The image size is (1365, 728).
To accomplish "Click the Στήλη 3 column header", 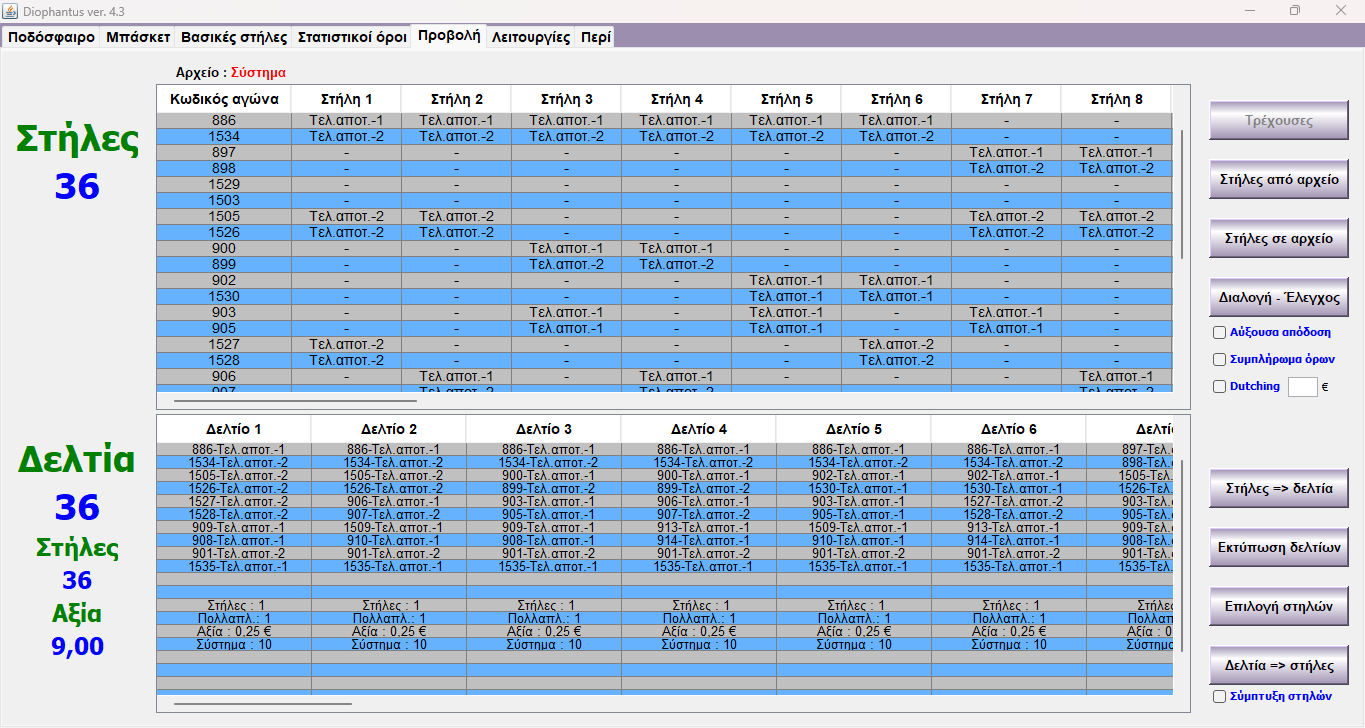I will click(x=567, y=99).
